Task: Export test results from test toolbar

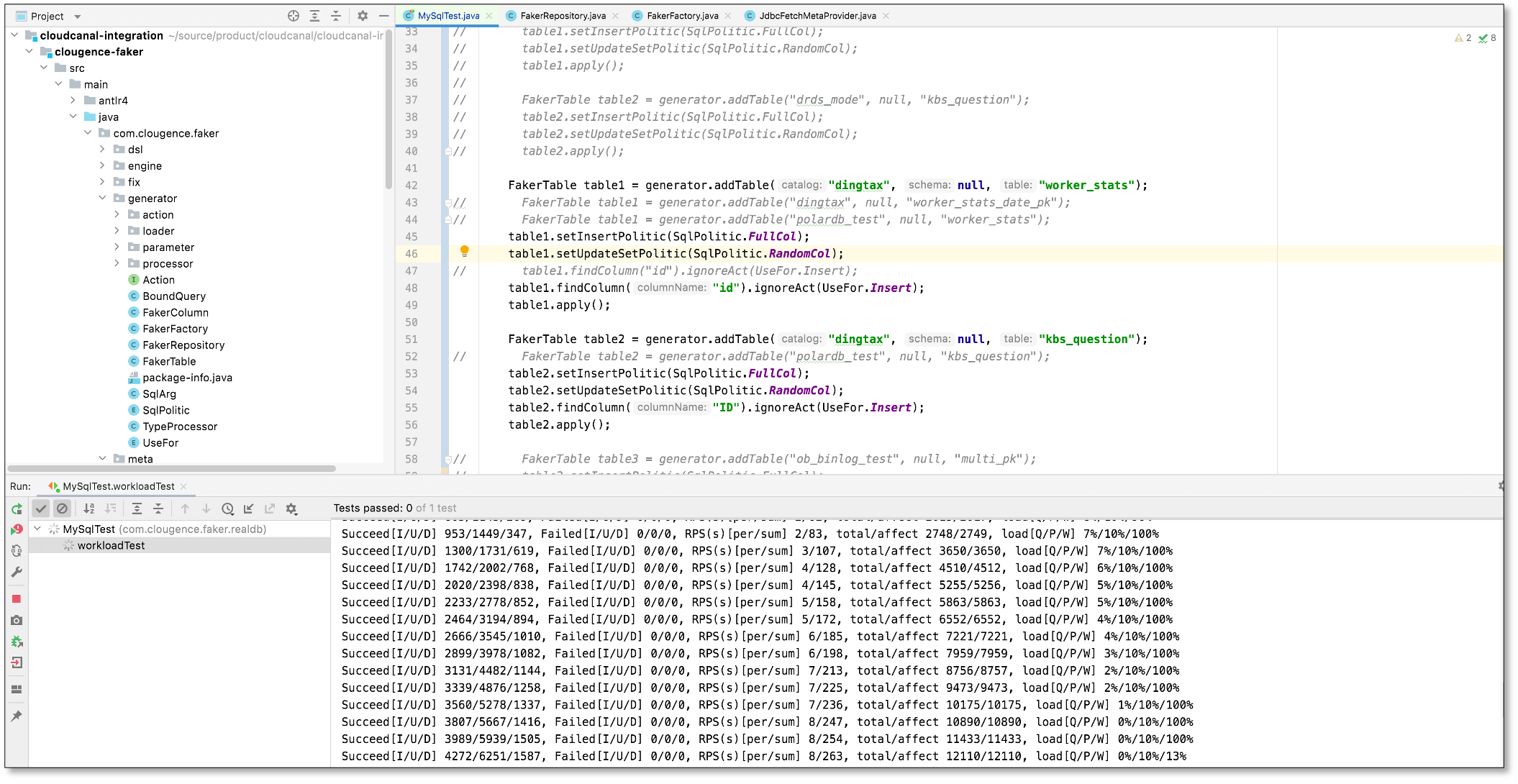Action: click(x=269, y=509)
